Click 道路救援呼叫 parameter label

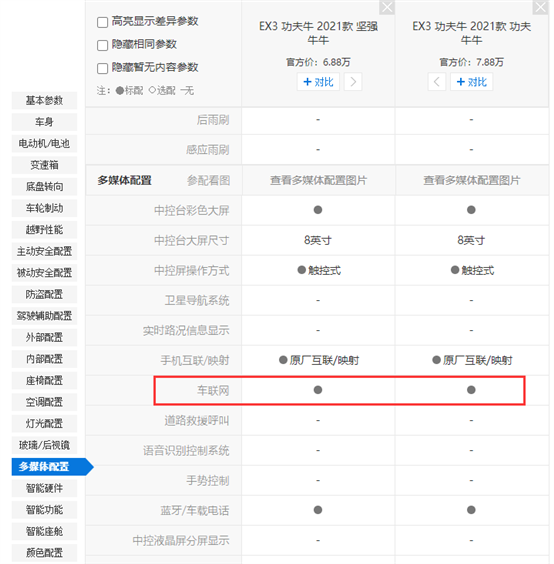(x=197, y=420)
